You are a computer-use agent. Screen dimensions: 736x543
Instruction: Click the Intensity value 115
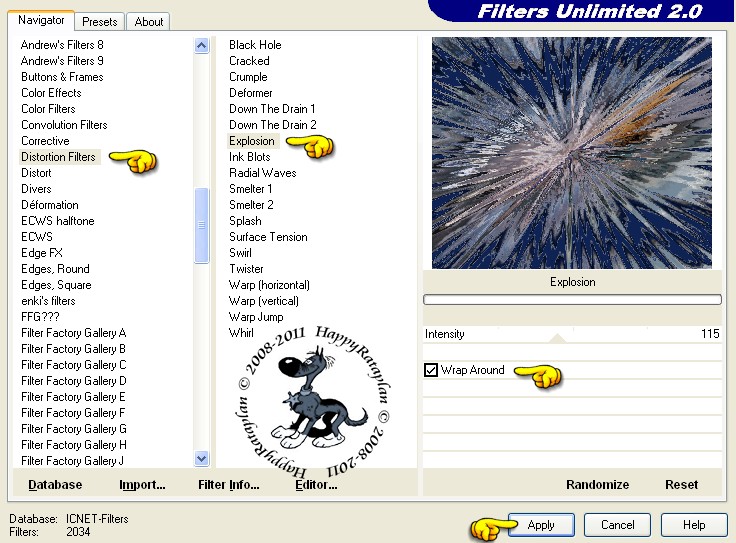click(x=710, y=334)
